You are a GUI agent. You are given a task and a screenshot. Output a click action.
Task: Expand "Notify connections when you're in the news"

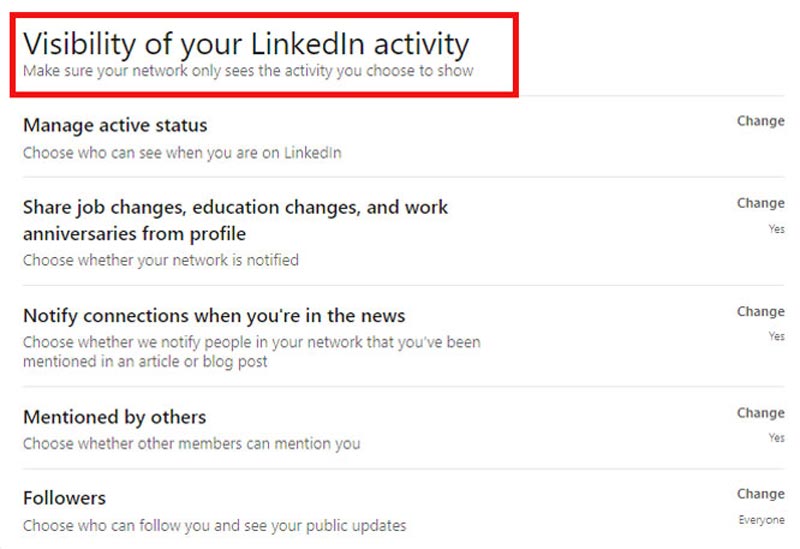214,315
